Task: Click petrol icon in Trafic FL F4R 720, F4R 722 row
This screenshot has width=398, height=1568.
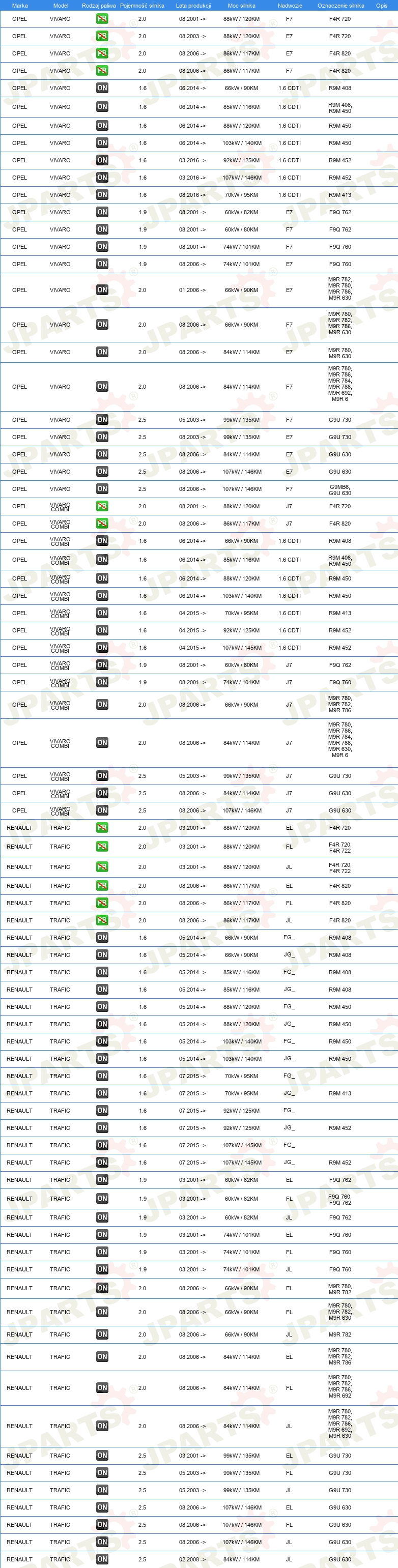Action: [x=102, y=847]
